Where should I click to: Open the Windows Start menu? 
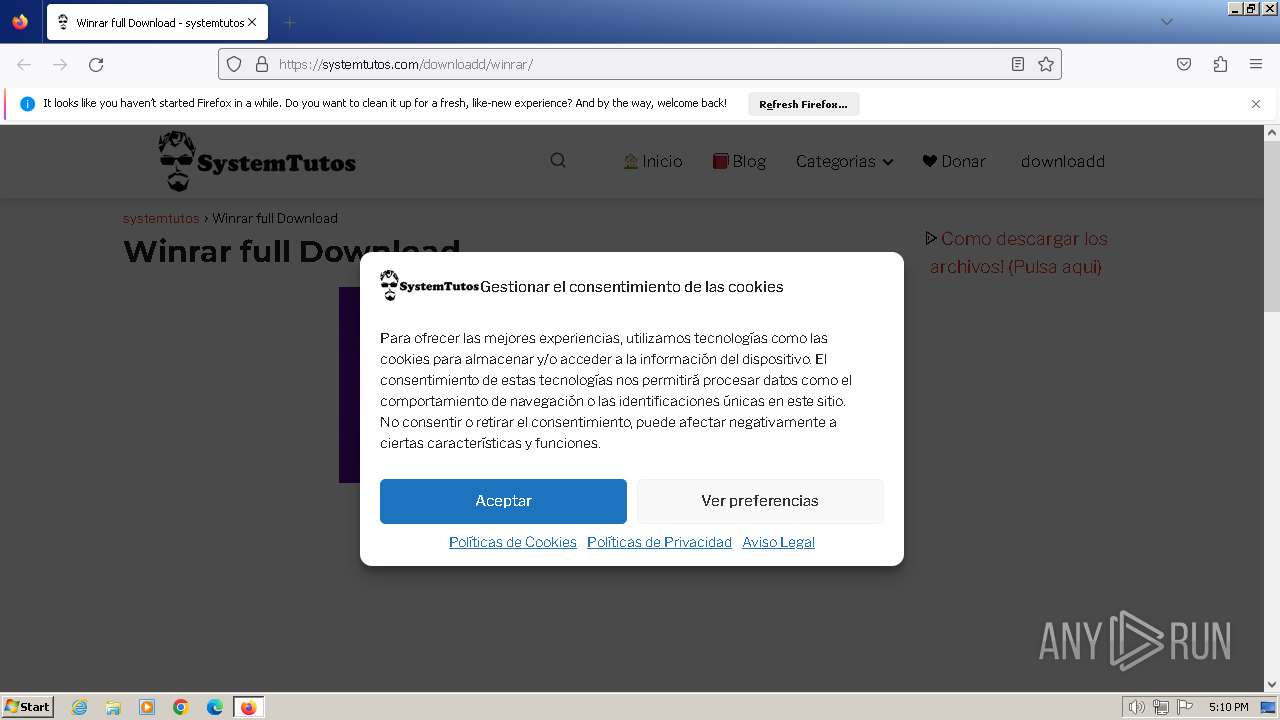click(28, 707)
